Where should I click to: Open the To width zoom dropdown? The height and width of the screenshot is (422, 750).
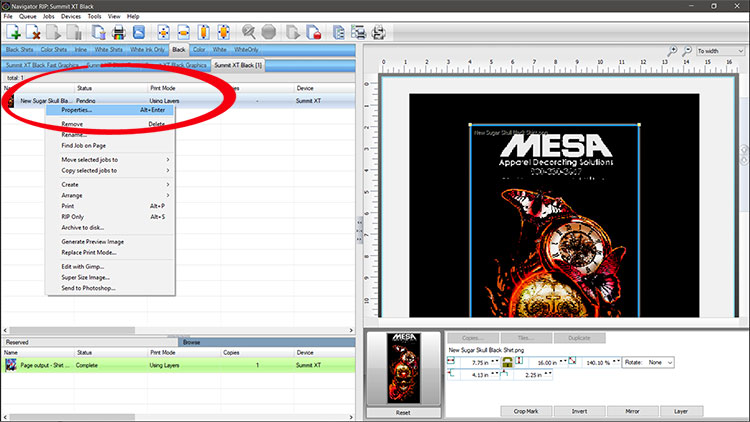[x=720, y=51]
